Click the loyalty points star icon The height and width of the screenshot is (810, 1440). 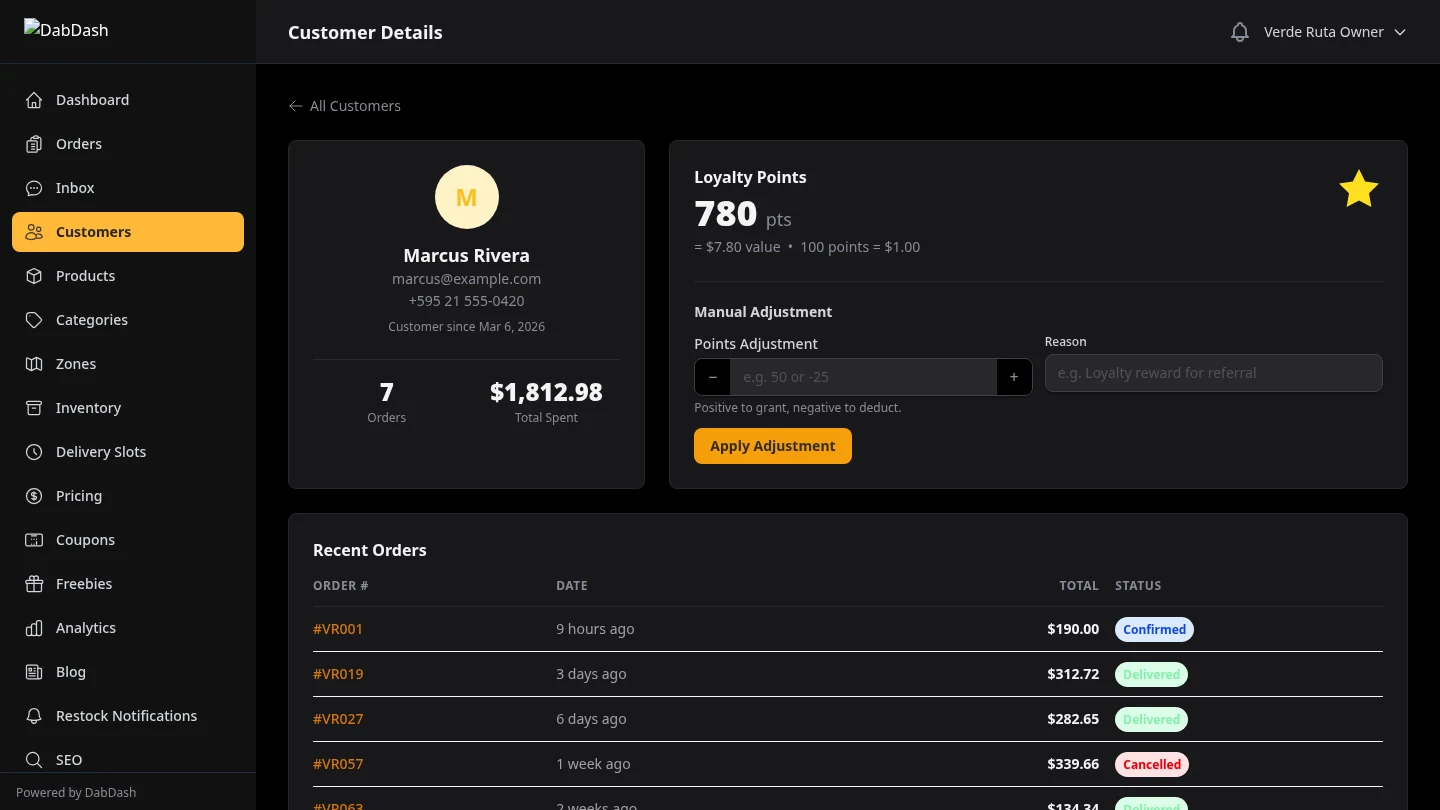coord(1358,188)
